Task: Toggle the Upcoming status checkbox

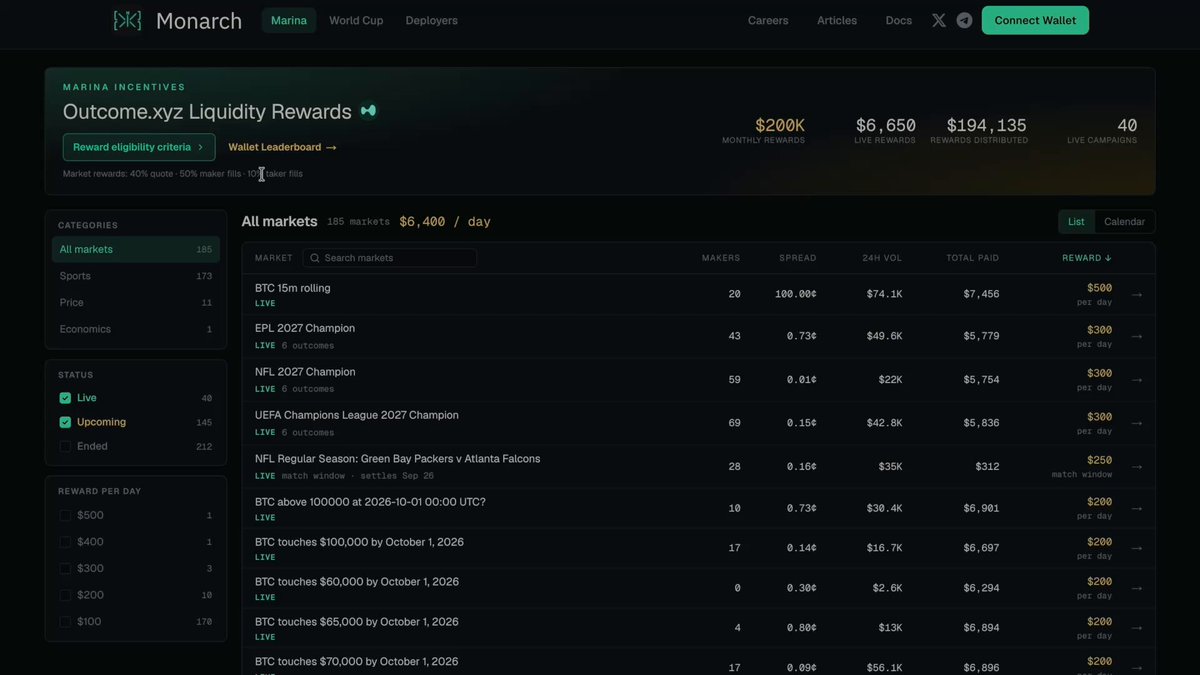Action: coord(65,422)
